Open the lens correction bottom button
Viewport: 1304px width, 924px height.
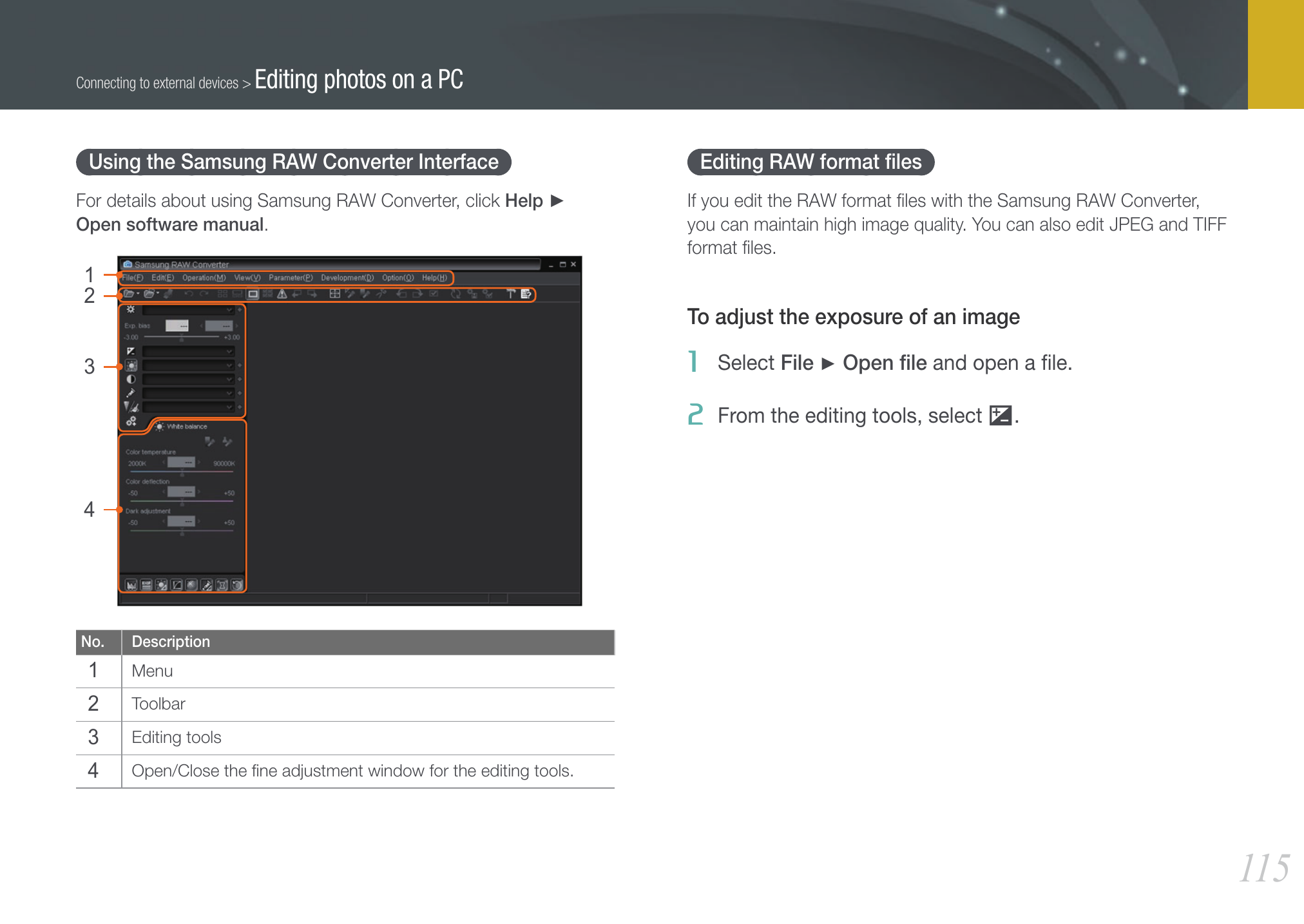222,584
